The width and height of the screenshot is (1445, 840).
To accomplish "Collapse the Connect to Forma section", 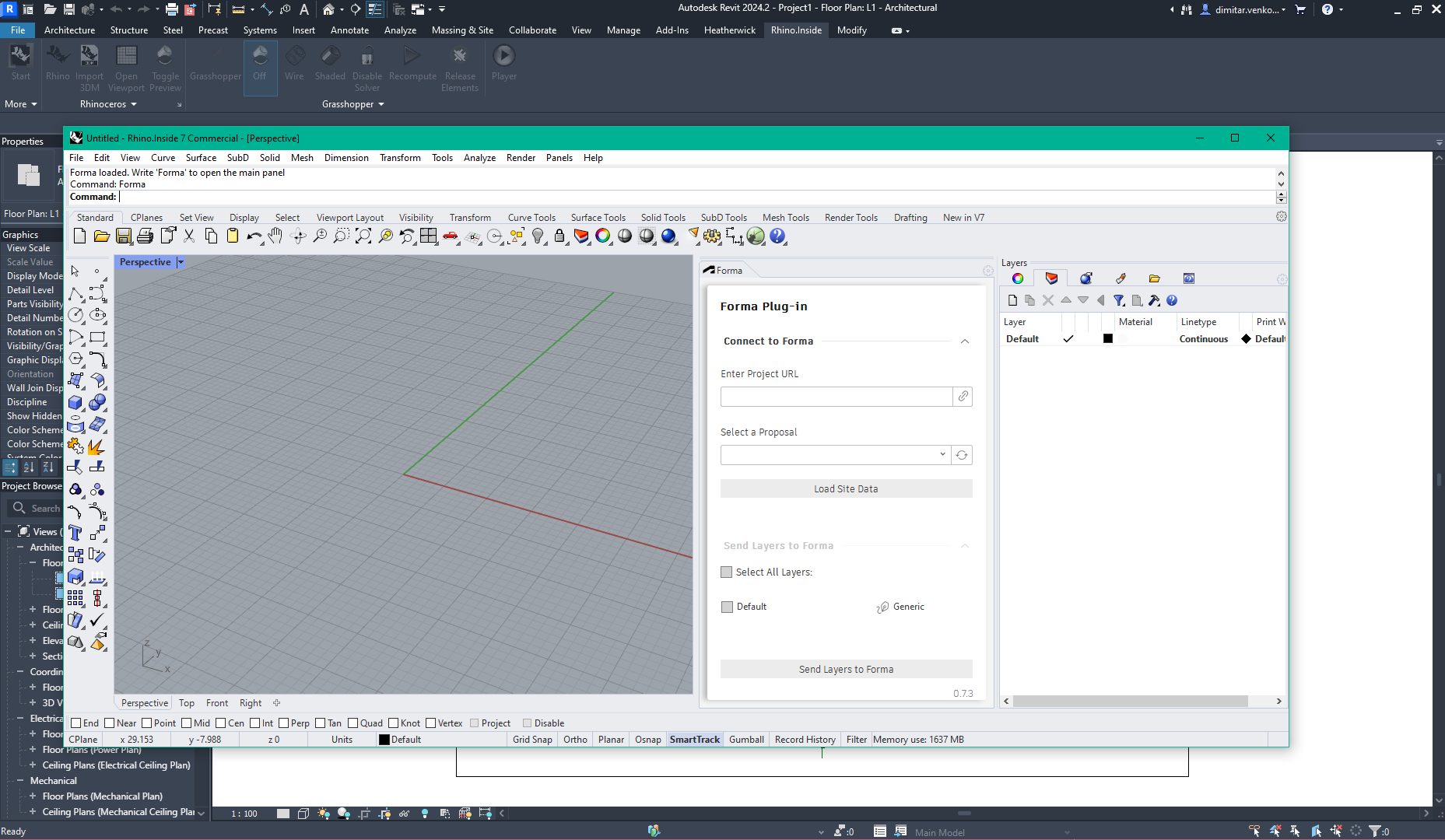I will [965, 341].
